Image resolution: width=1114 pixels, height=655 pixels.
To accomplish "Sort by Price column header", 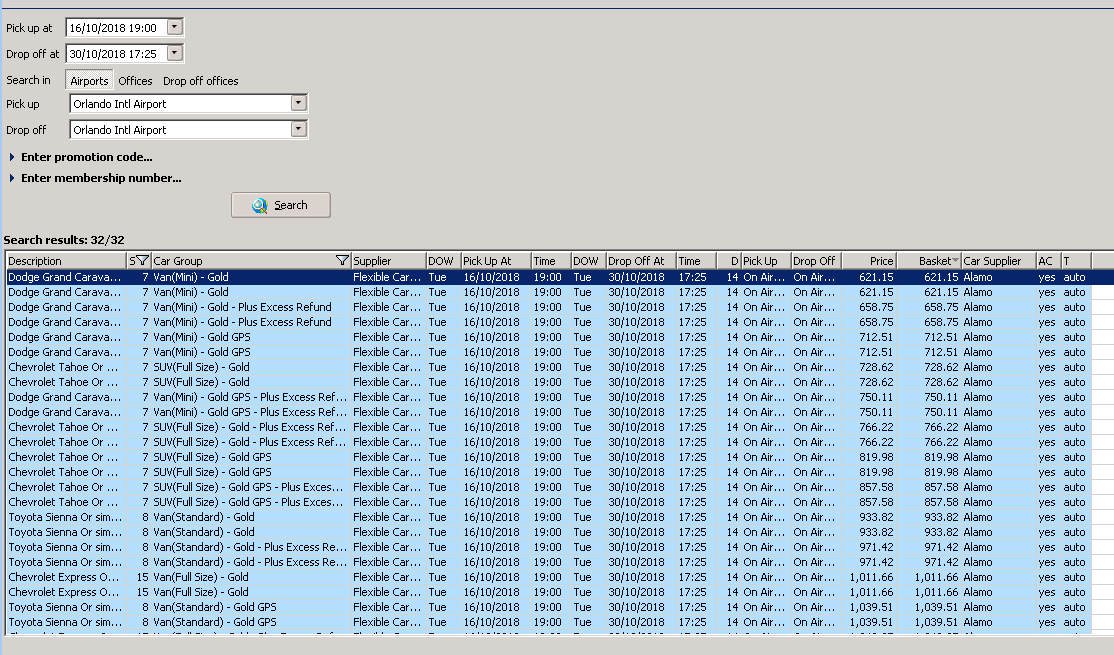I will click(868, 261).
